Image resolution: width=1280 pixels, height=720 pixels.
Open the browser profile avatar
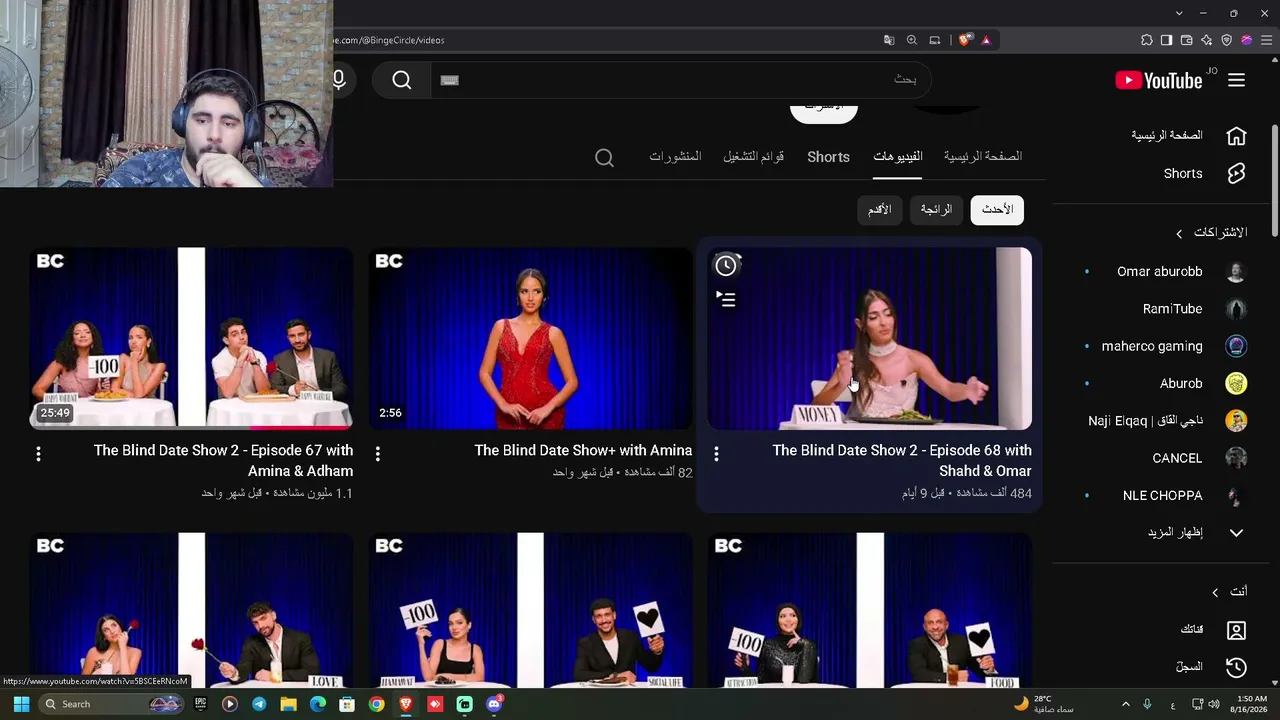pyautogui.click(x=1247, y=40)
